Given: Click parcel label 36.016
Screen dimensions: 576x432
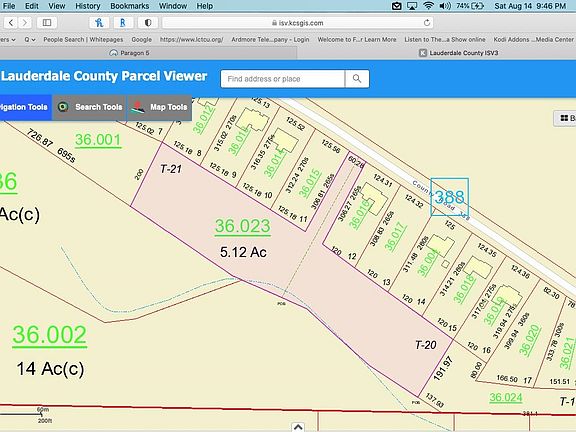Looking at the screenshot, I should [359, 214].
